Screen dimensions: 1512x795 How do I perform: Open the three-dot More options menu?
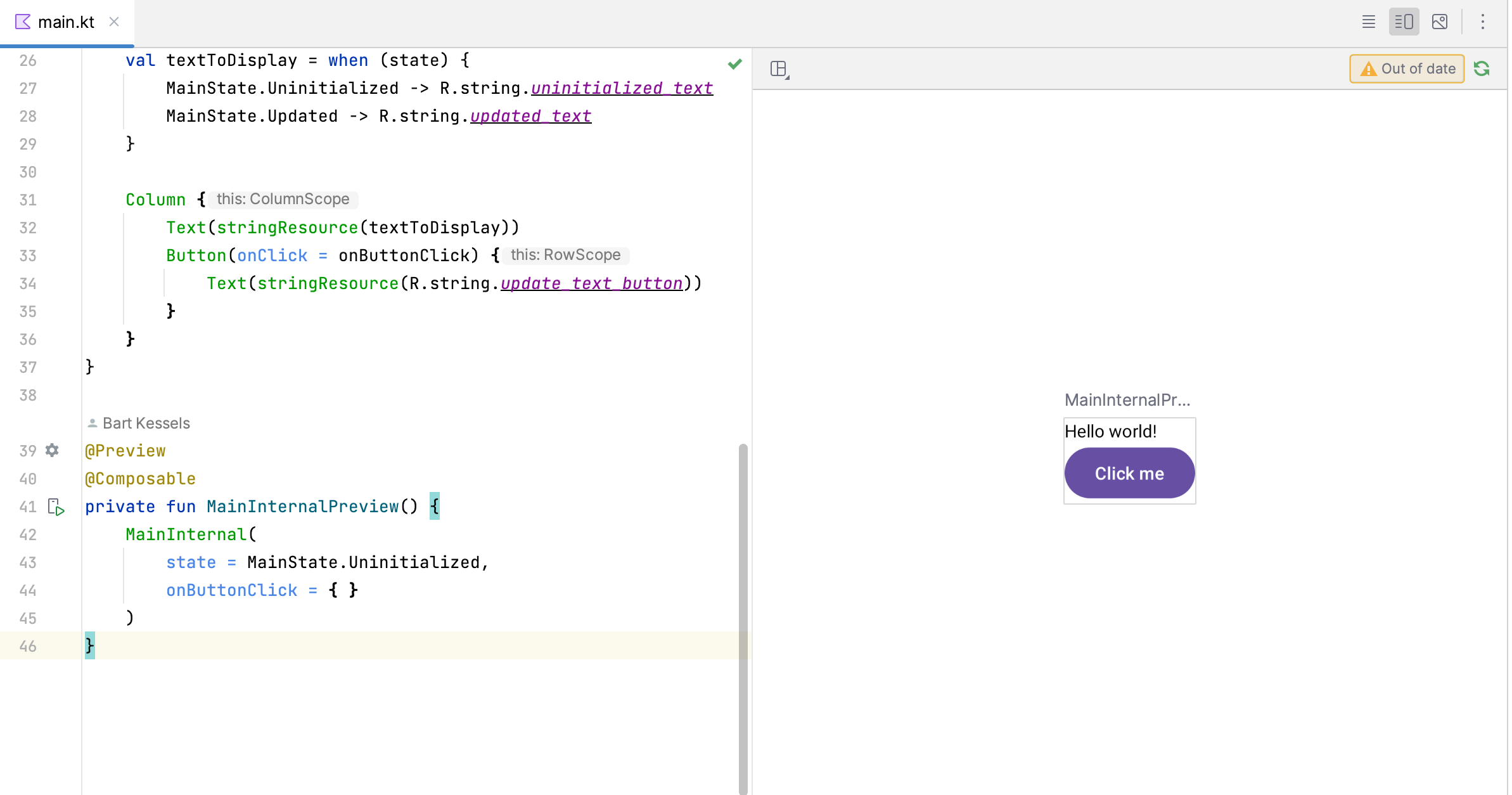(1483, 21)
